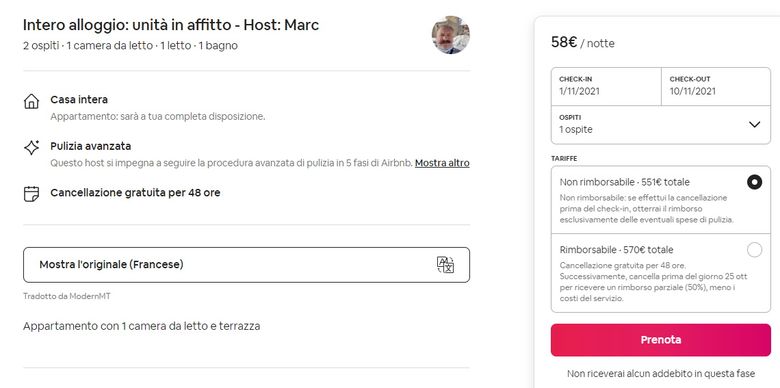Expand the Ospiti dropdown chevron
780x388 pixels.
coord(755,124)
